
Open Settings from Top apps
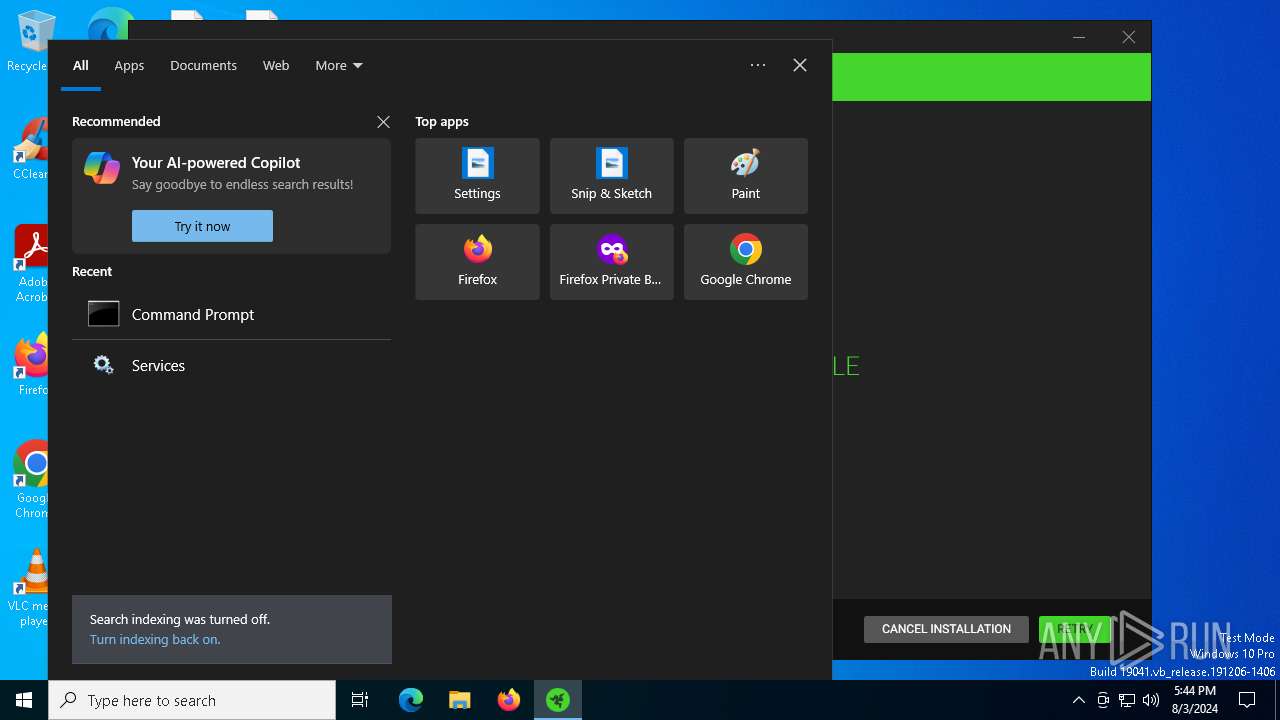[477, 176]
